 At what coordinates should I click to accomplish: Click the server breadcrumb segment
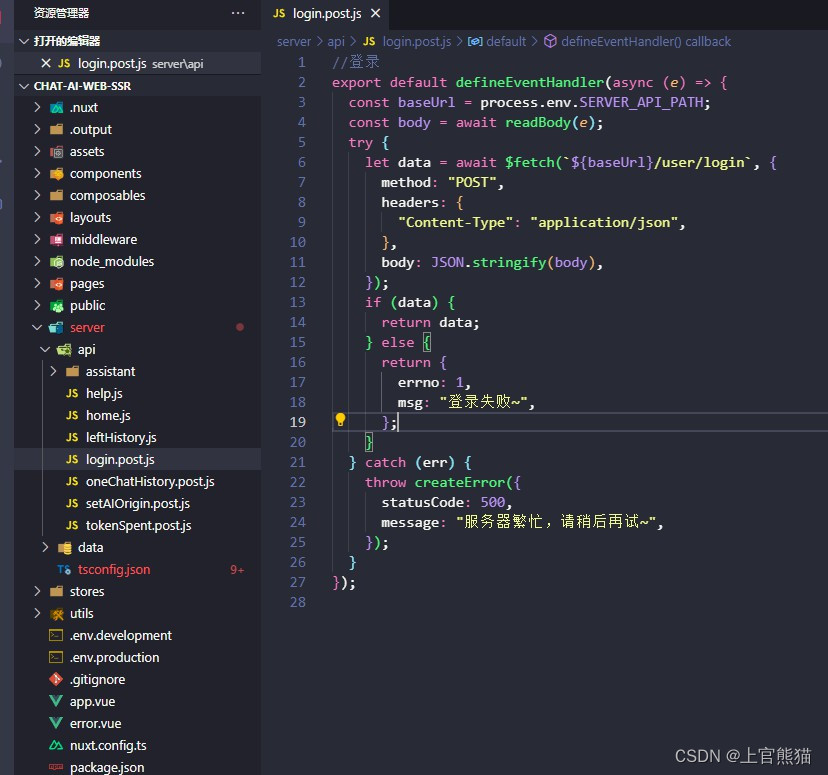tap(294, 42)
